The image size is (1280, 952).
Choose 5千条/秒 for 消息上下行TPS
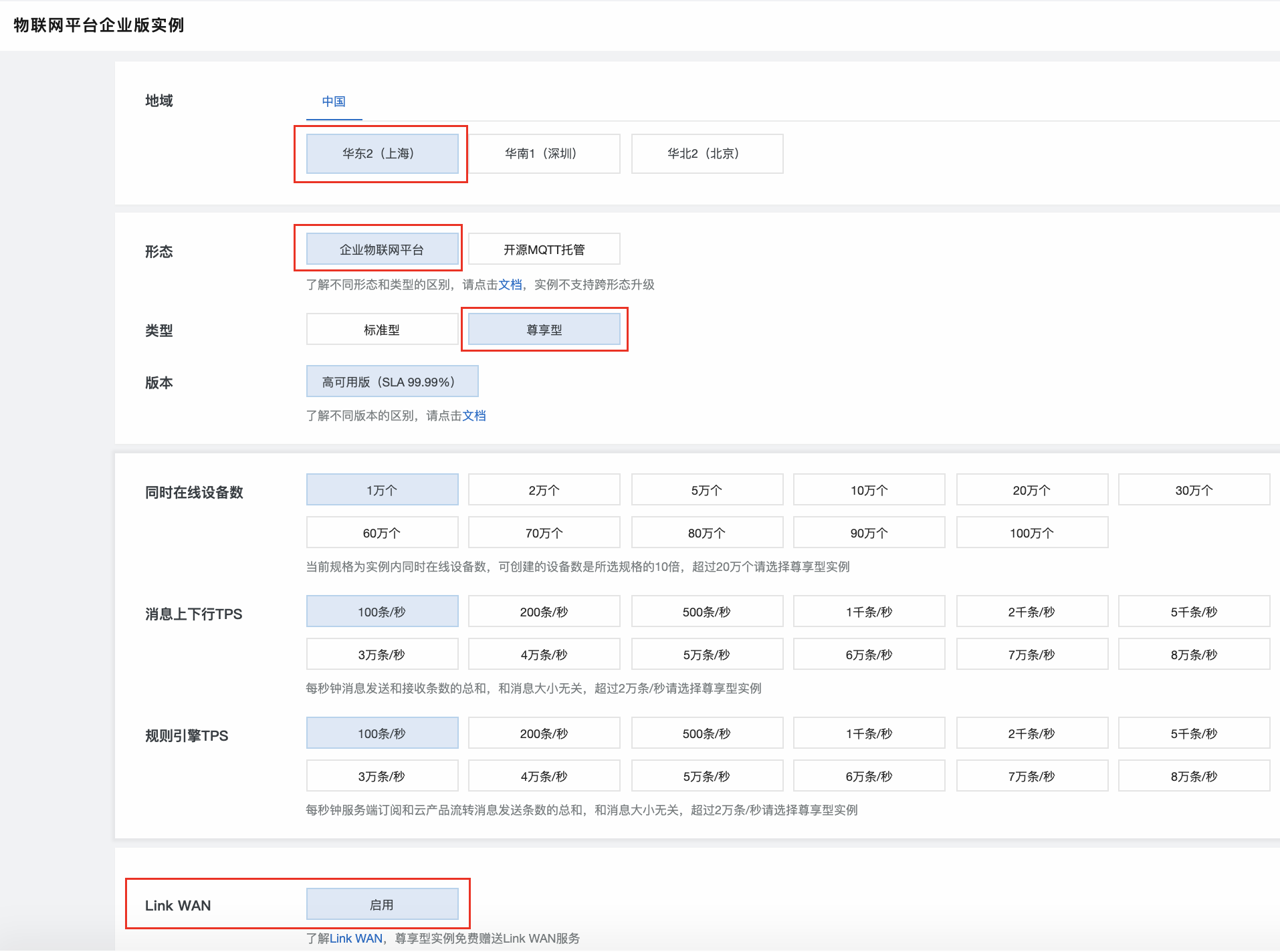1194,612
